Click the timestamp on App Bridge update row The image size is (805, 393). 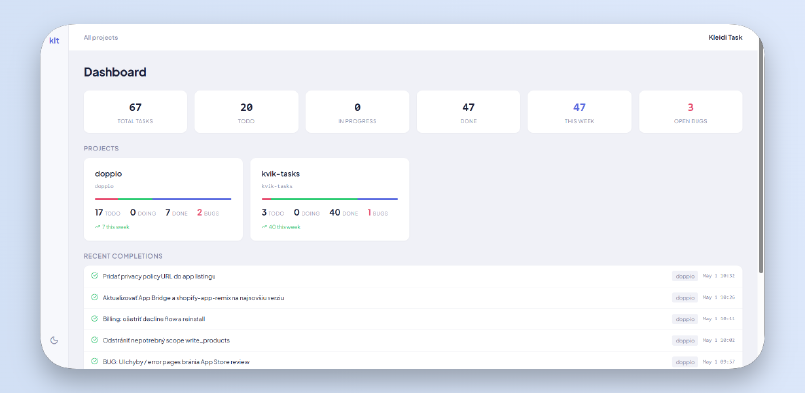(x=718, y=297)
